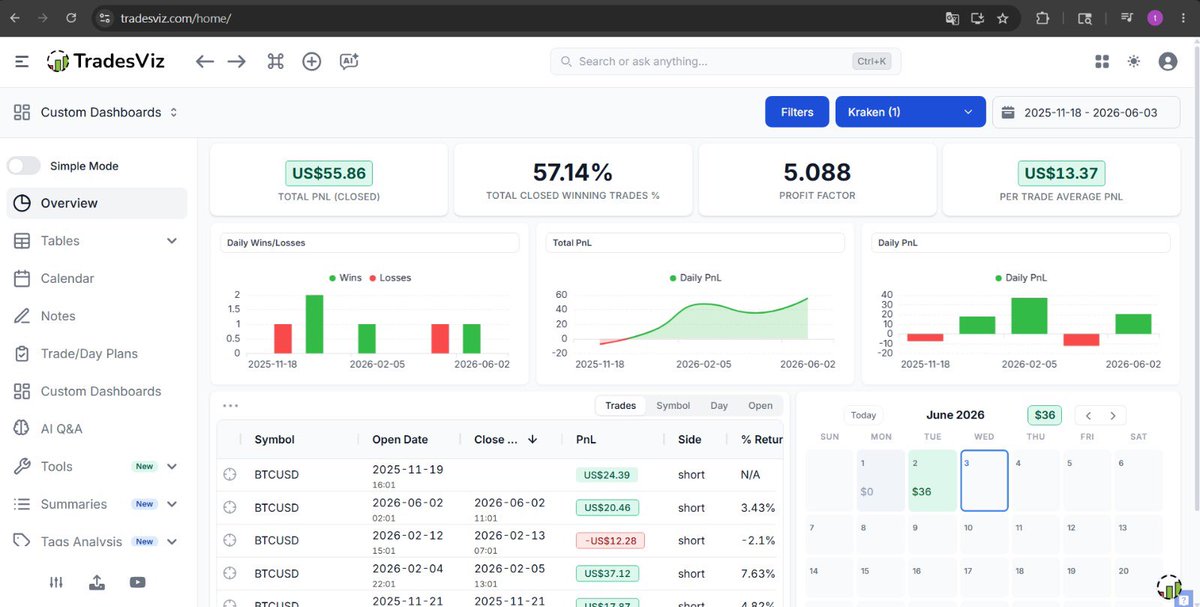This screenshot has width=1200, height=607.
Task: Click the TradesViz forward arrow icon
Action: (237, 61)
